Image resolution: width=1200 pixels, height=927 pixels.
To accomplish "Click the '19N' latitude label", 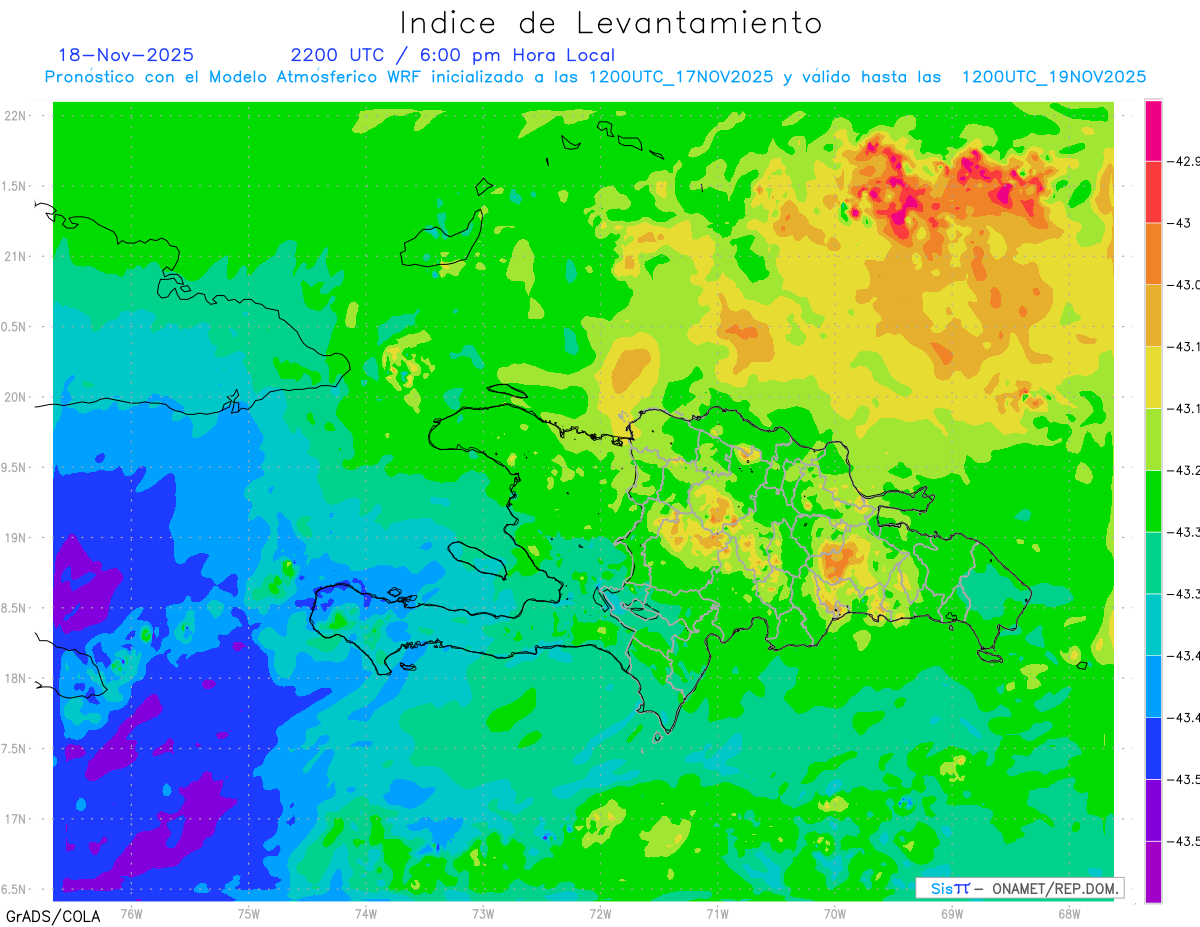I will pos(15,538).
